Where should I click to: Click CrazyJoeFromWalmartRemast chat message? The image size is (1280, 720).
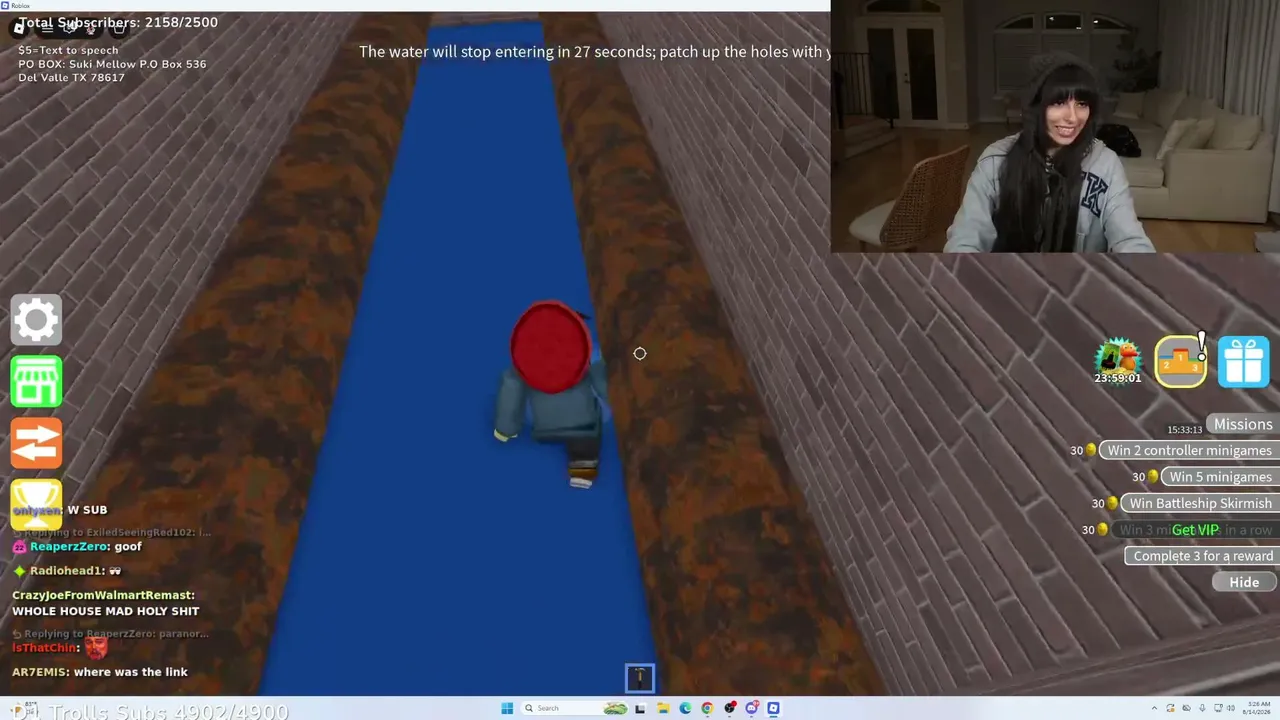105,603
